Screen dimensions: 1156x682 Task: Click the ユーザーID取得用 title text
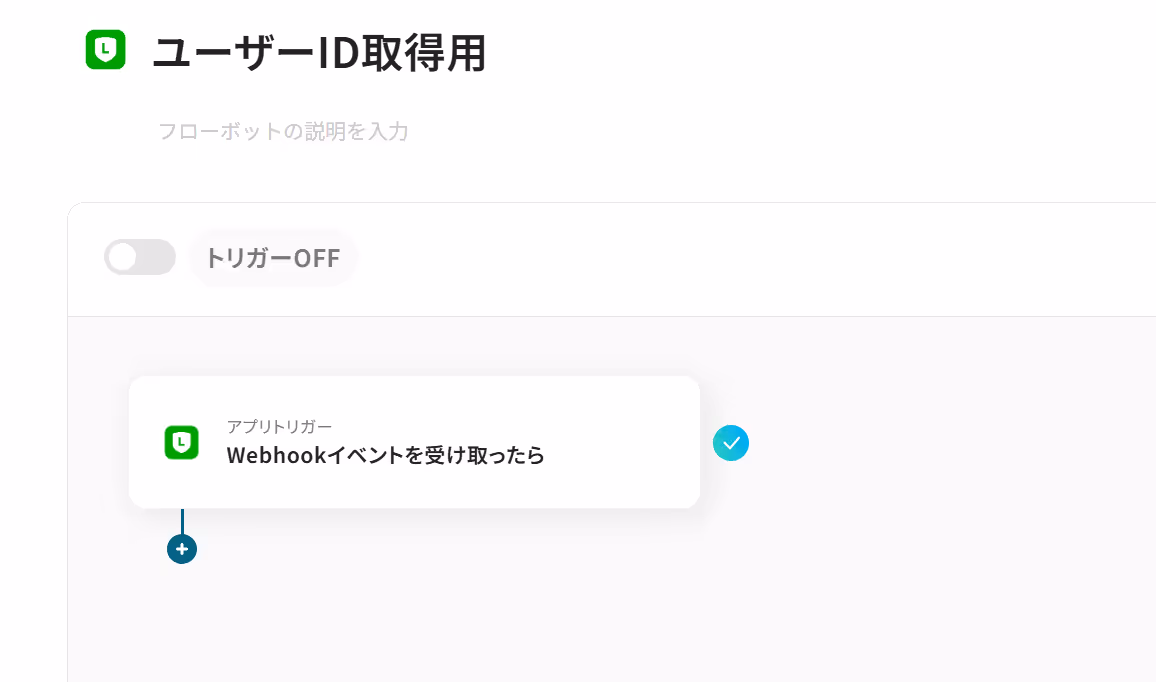pyautogui.click(x=318, y=54)
